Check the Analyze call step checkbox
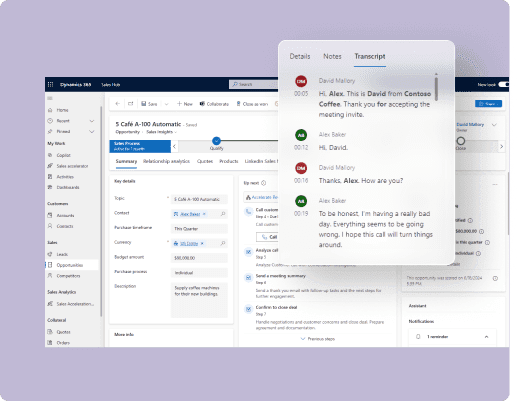 (248, 252)
